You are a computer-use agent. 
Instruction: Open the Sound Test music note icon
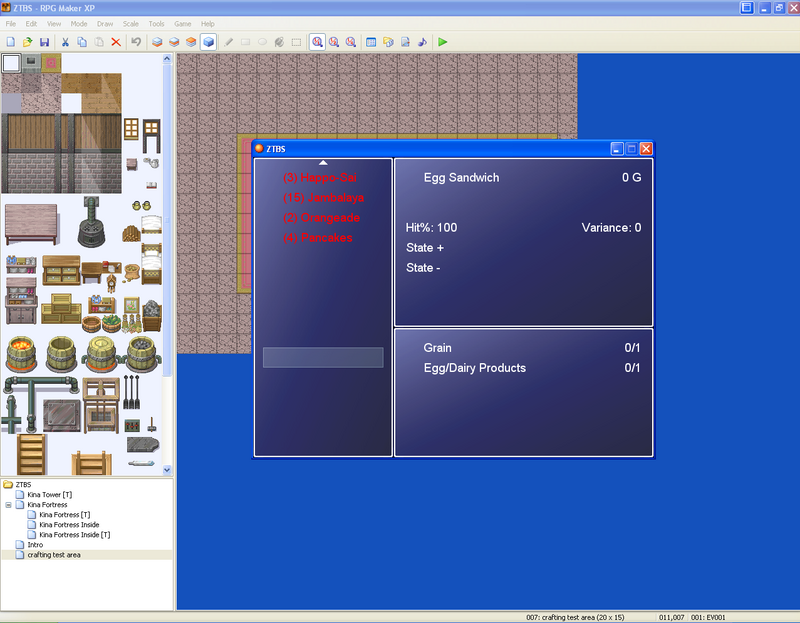pyautogui.click(x=421, y=42)
